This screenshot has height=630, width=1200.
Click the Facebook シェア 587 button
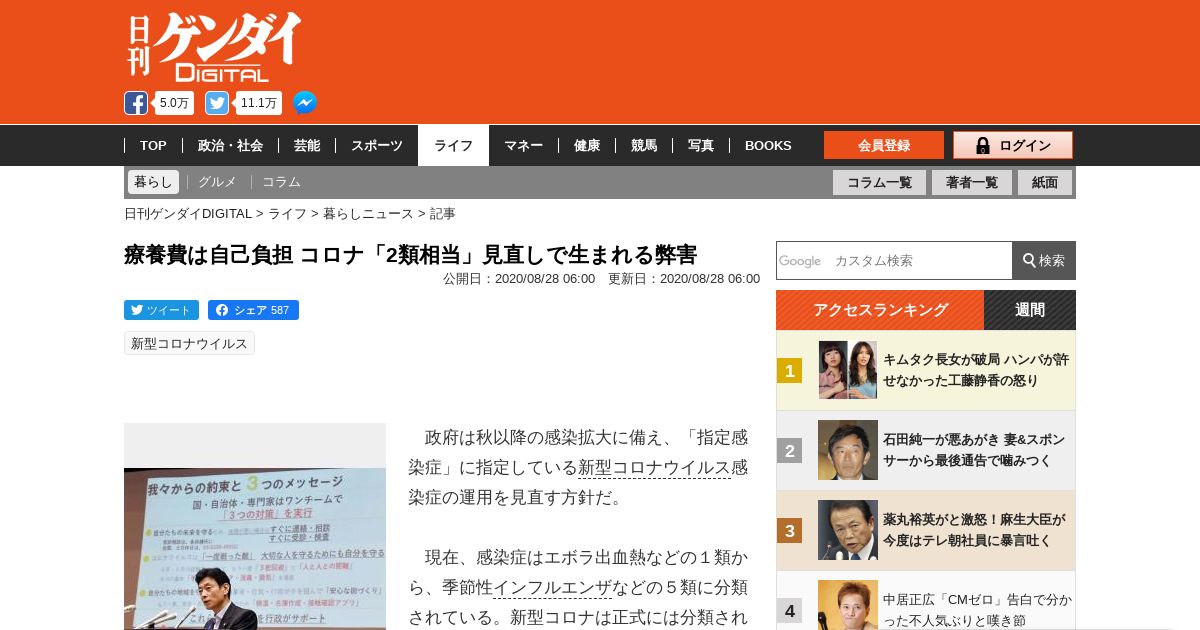coord(253,310)
